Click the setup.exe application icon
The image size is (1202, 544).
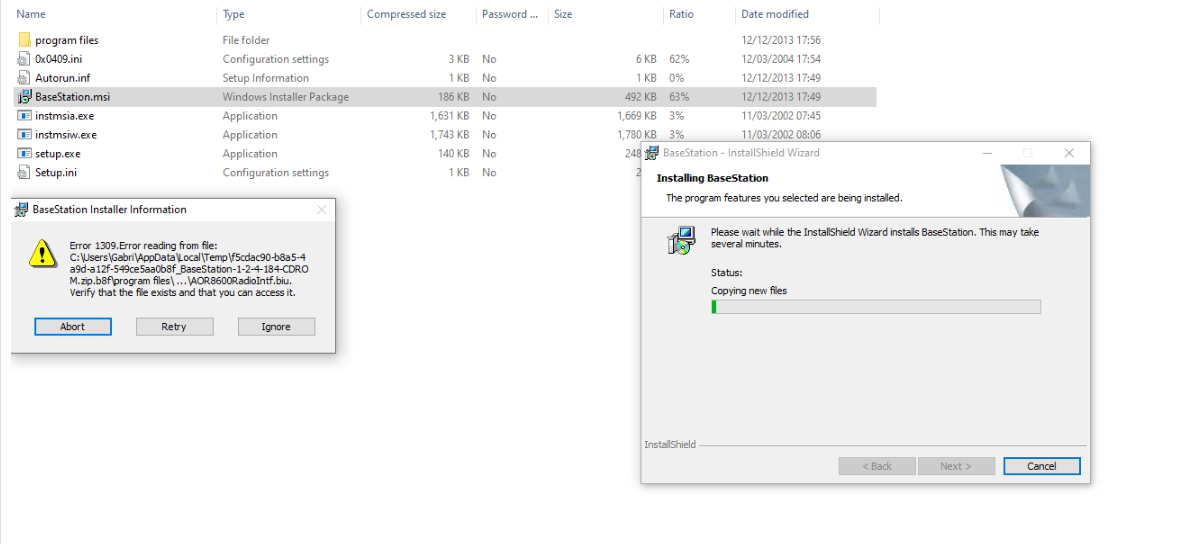(x=24, y=154)
